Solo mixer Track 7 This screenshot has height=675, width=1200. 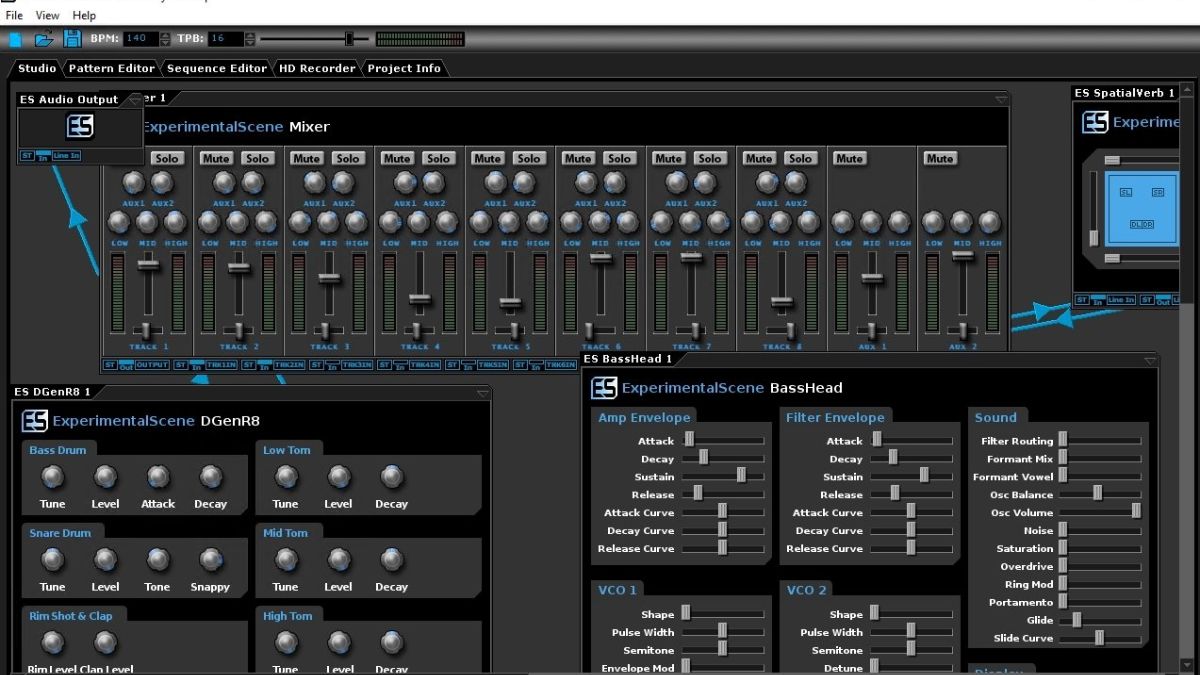(710, 158)
